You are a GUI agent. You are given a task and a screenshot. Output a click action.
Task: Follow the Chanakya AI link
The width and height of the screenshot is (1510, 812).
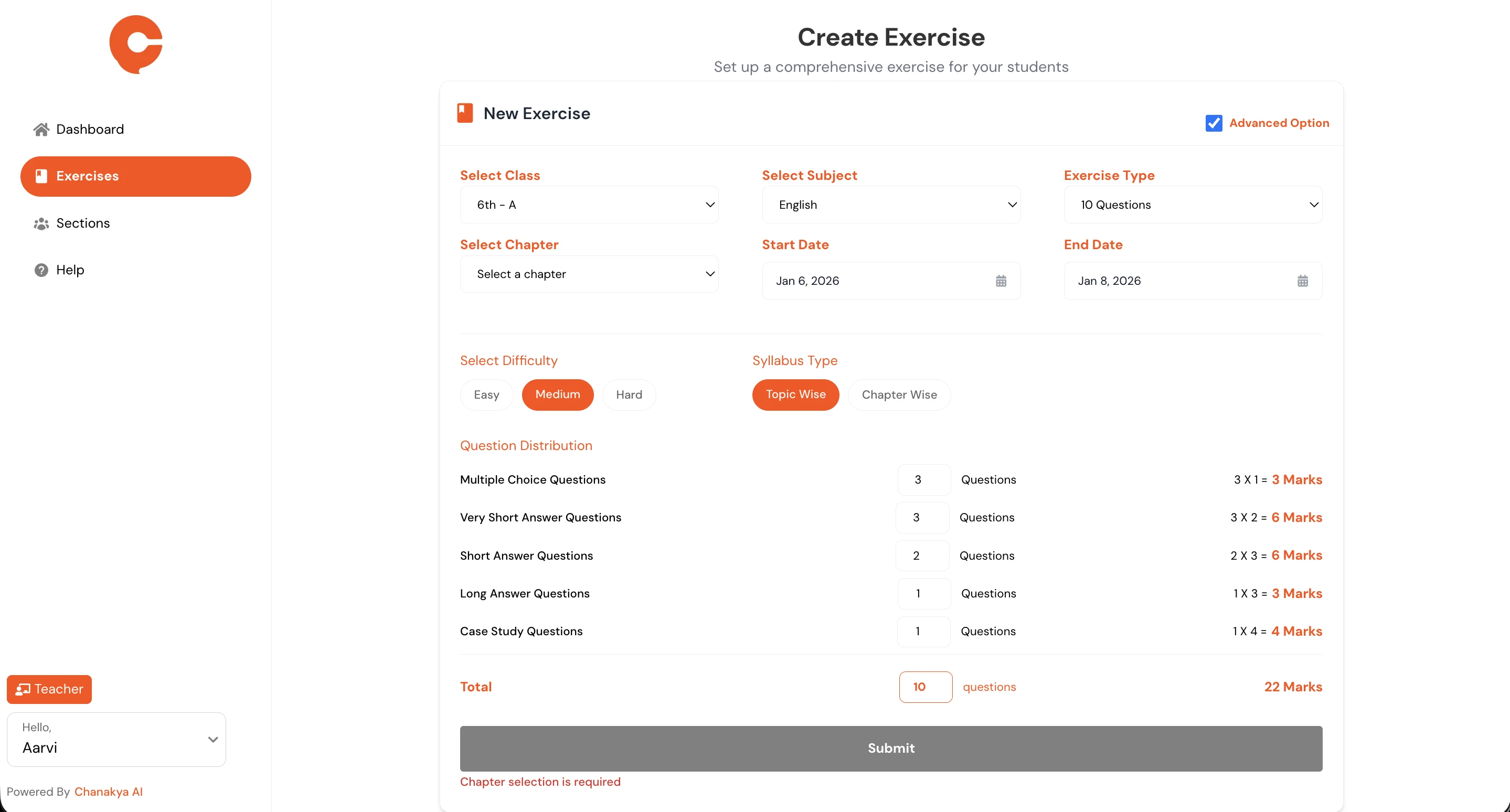(x=109, y=792)
